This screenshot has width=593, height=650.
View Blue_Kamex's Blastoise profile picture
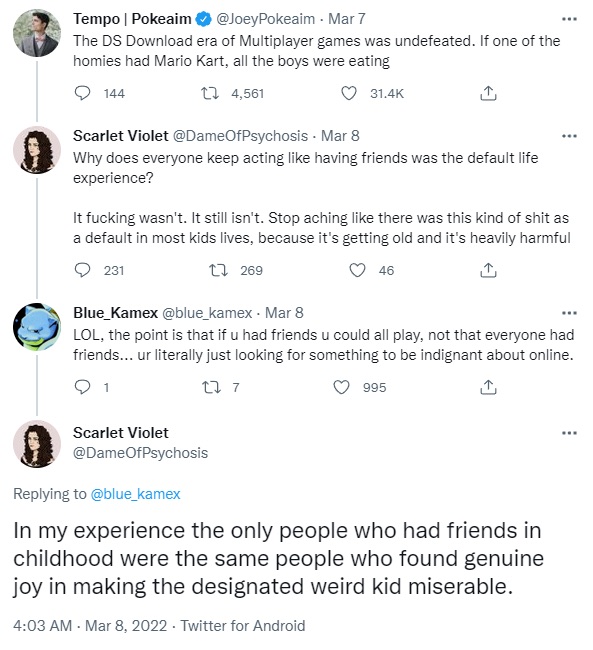click(x=37, y=327)
